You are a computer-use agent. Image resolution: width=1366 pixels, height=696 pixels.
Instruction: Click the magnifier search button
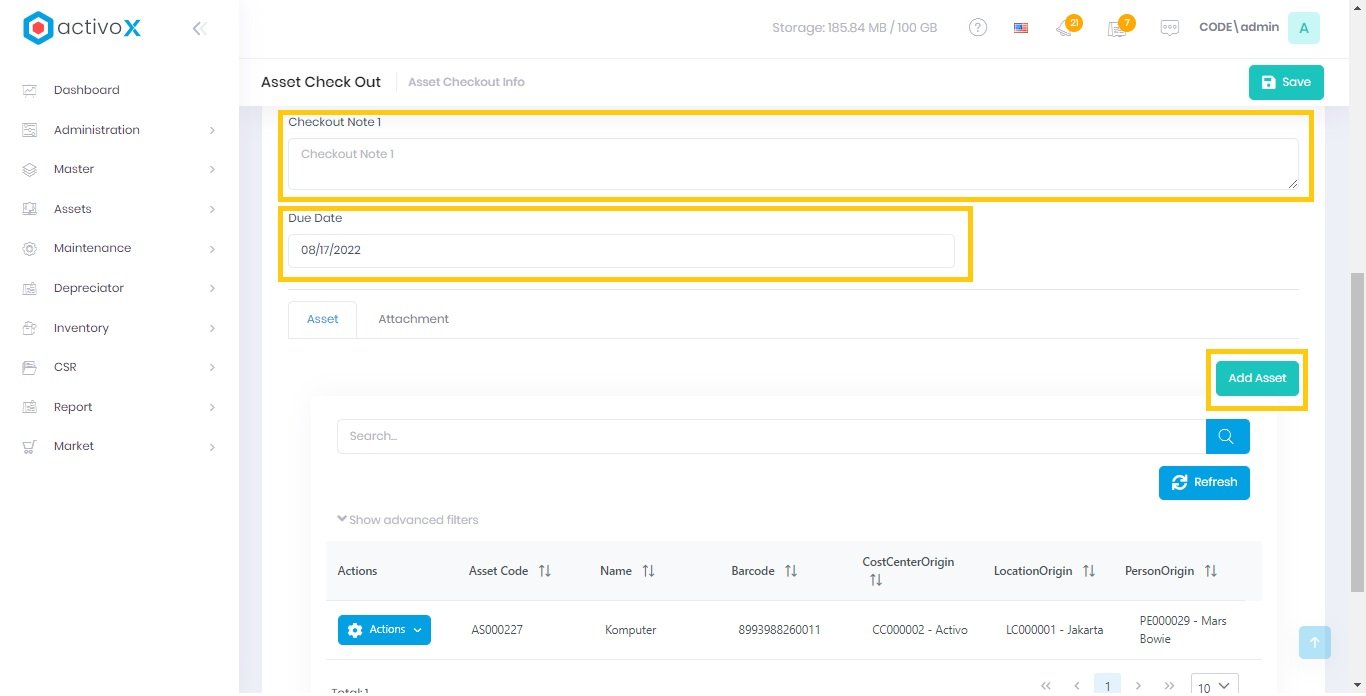(x=1227, y=436)
